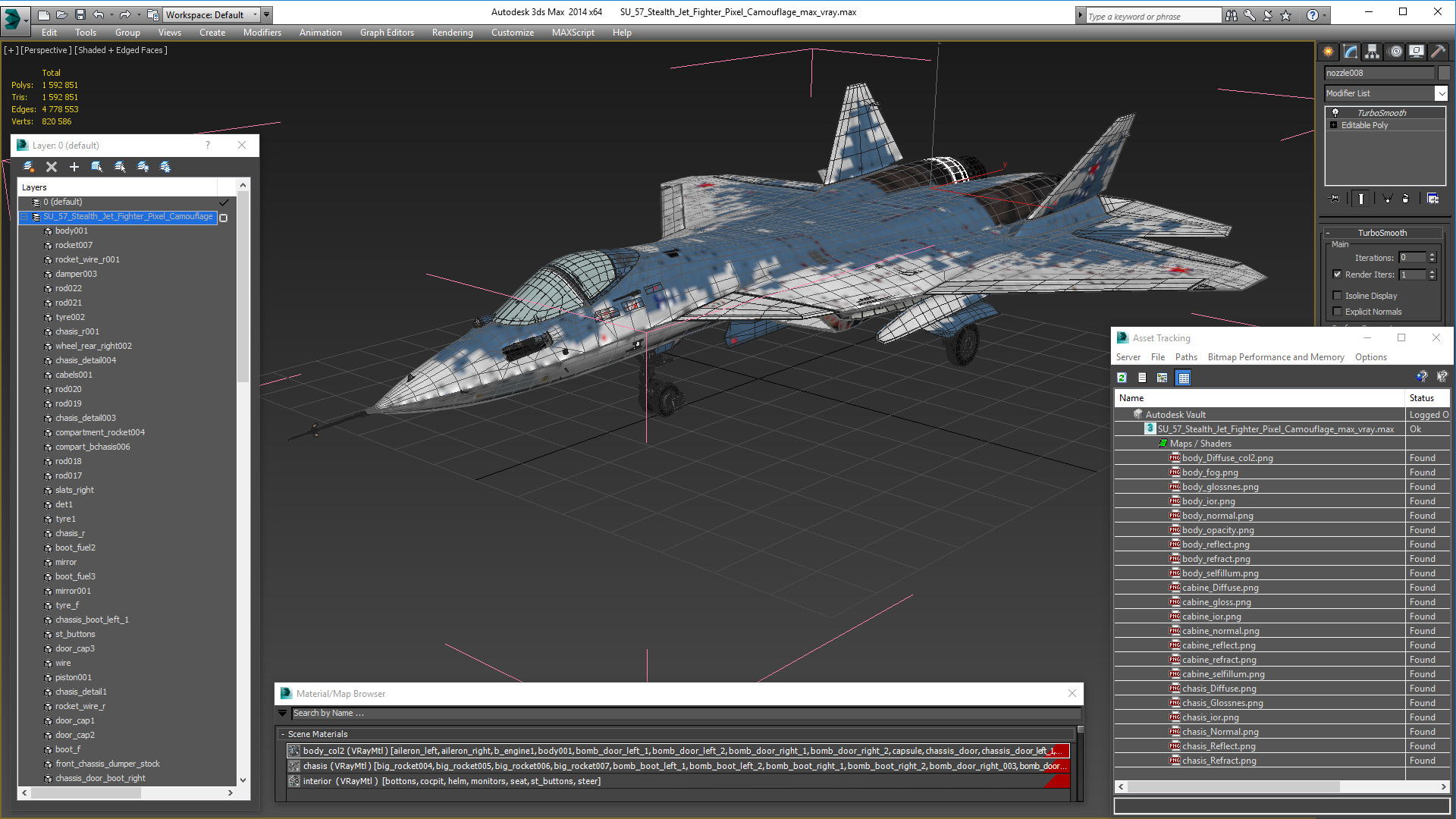Viewport: 1456px width, 819px height.
Task: Uncheck the Render Iters checkbox
Action: pyautogui.click(x=1338, y=275)
